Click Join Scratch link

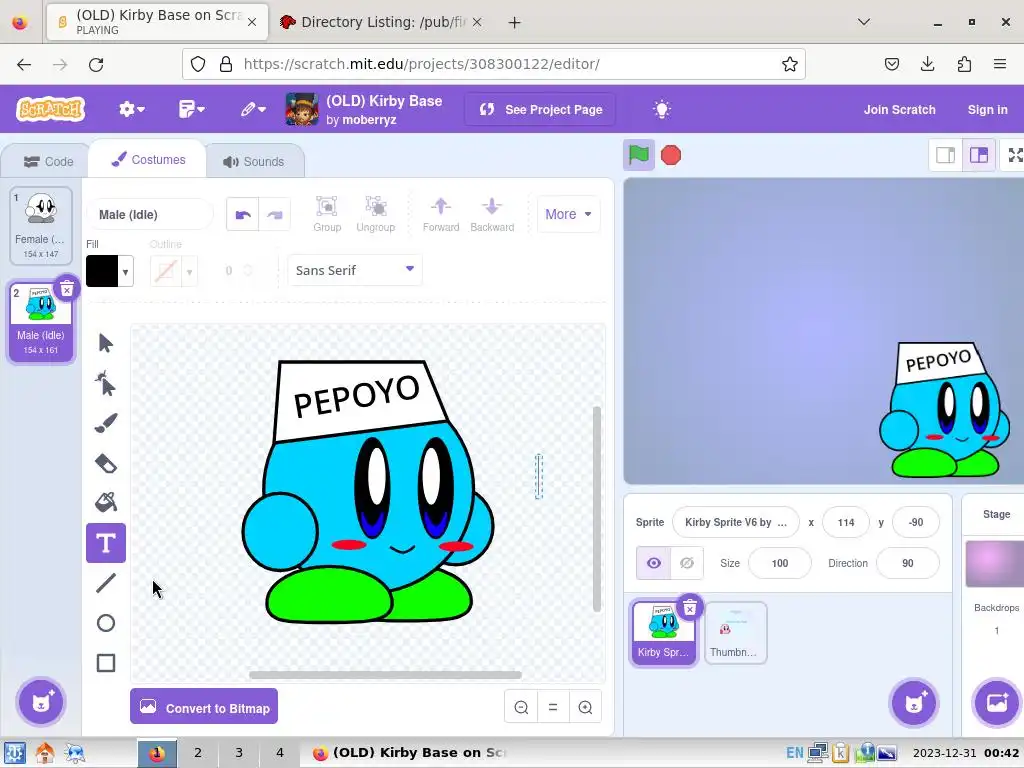899,109
